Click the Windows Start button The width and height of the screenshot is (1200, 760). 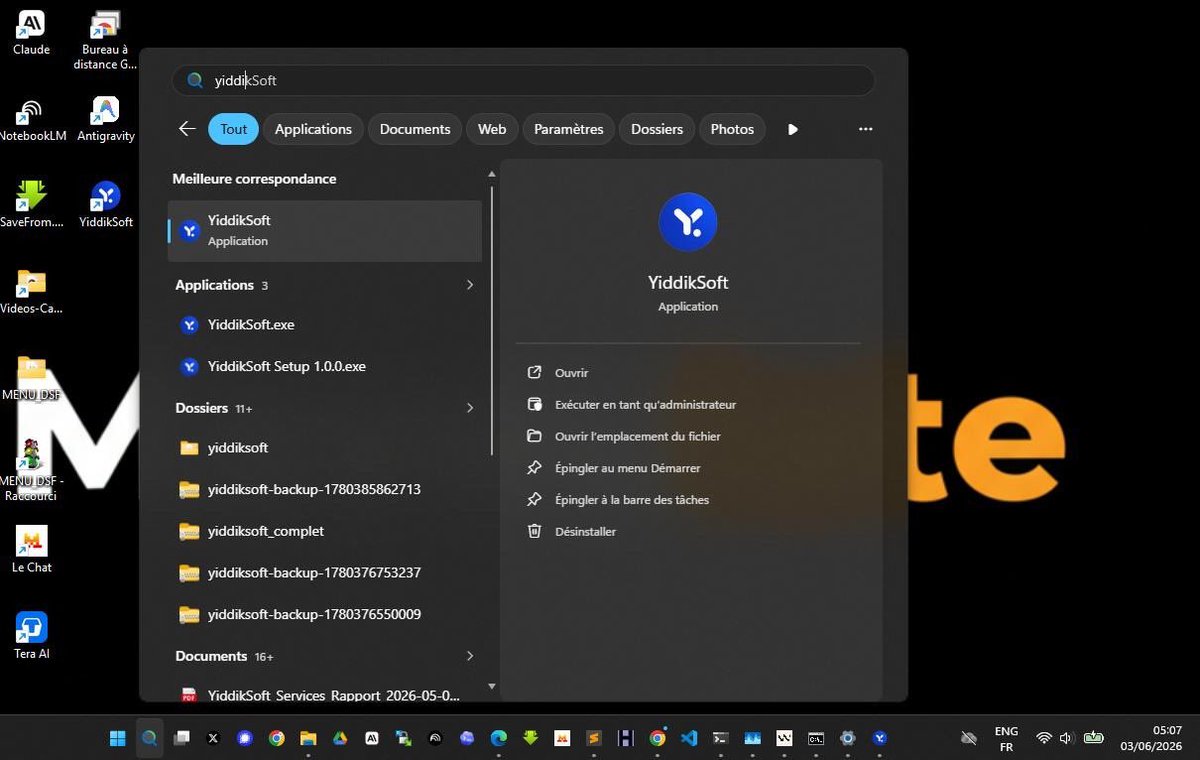tap(118, 738)
